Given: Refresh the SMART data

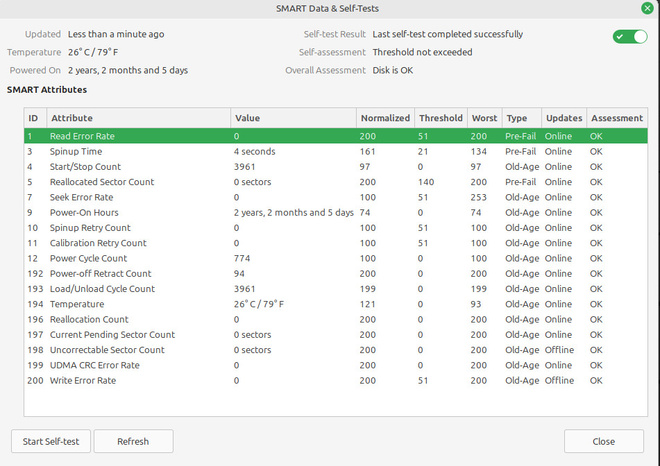Looking at the screenshot, I should pyautogui.click(x=133, y=441).
